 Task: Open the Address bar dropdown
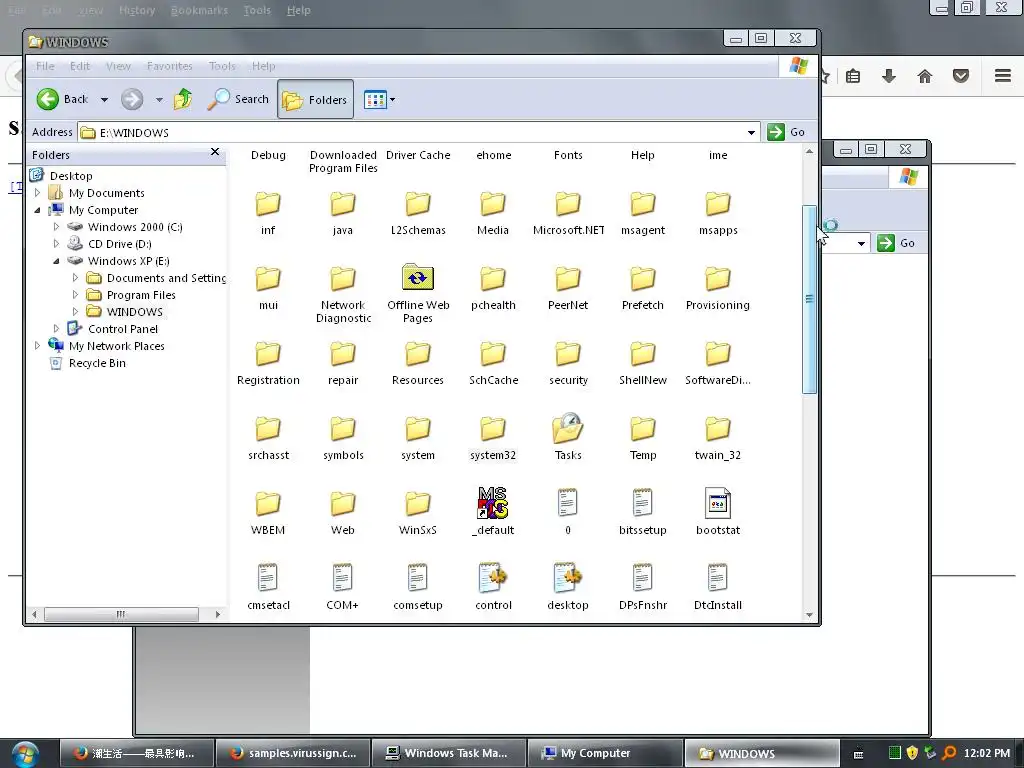coord(751,133)
